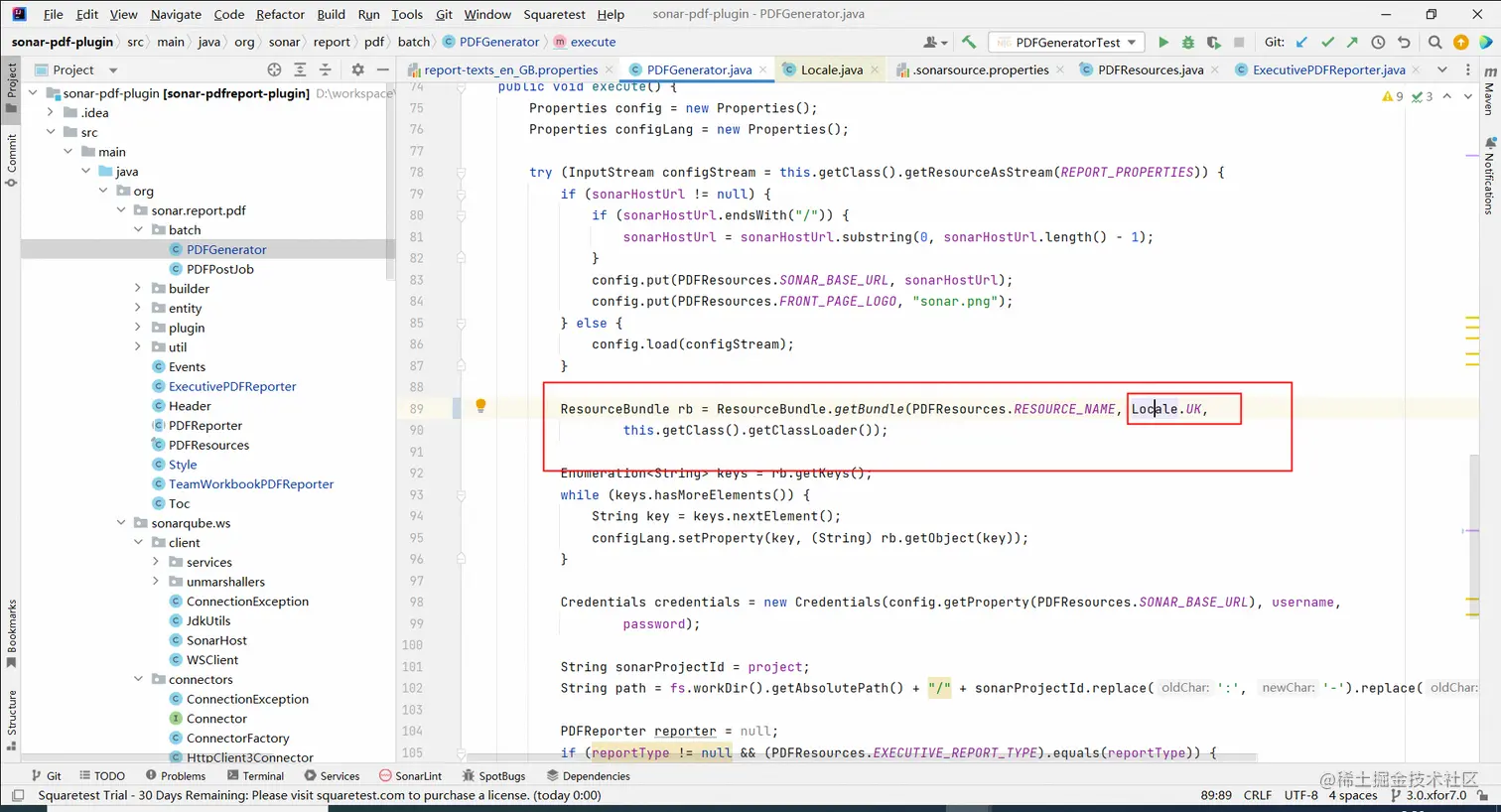
Task: Open the PDFGeneratorTest run configuration dropdown
Action: pyautogui.click(x=1065, y=42)
